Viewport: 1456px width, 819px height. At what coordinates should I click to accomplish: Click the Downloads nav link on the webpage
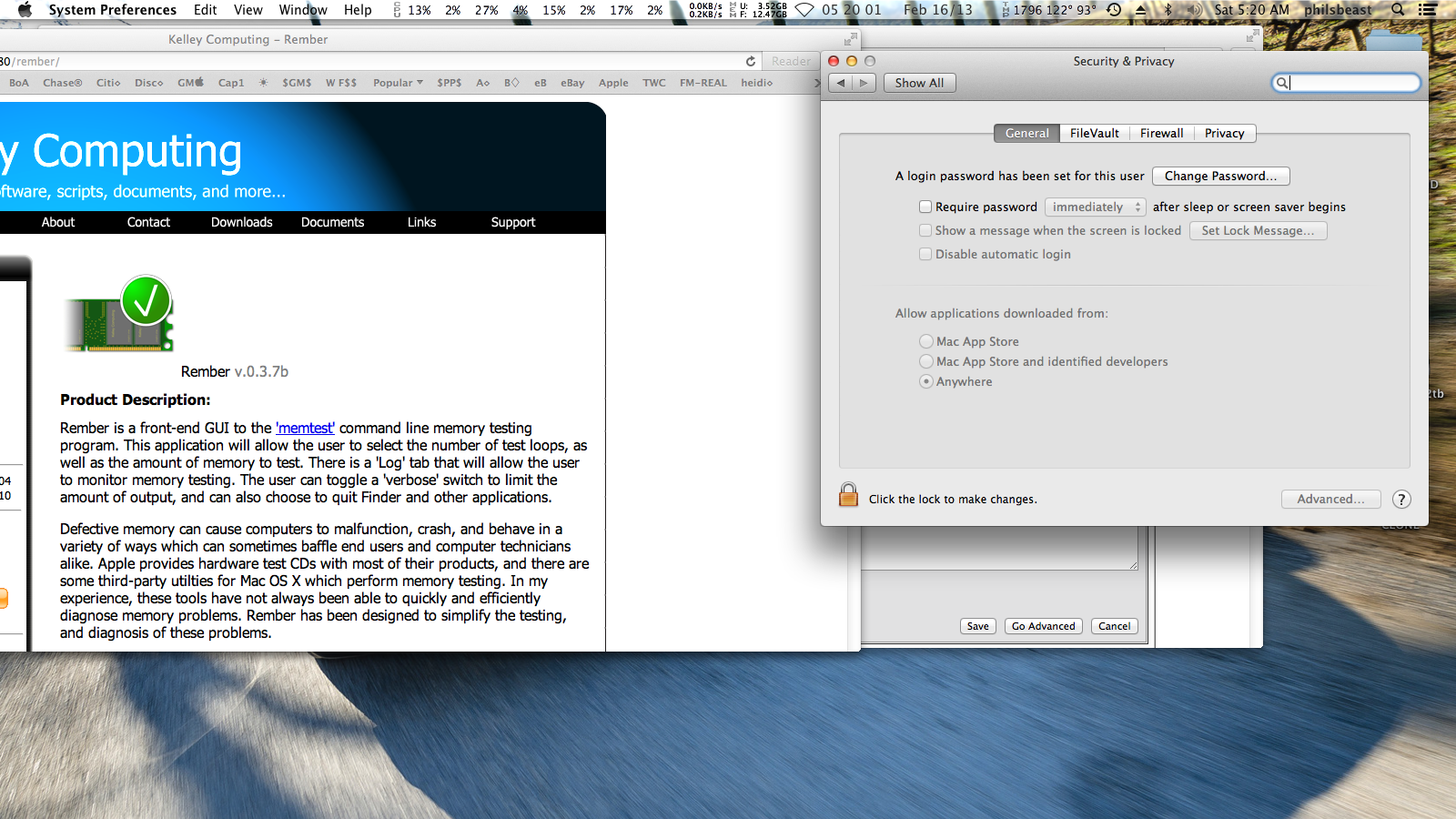click(x=242, y=222)
